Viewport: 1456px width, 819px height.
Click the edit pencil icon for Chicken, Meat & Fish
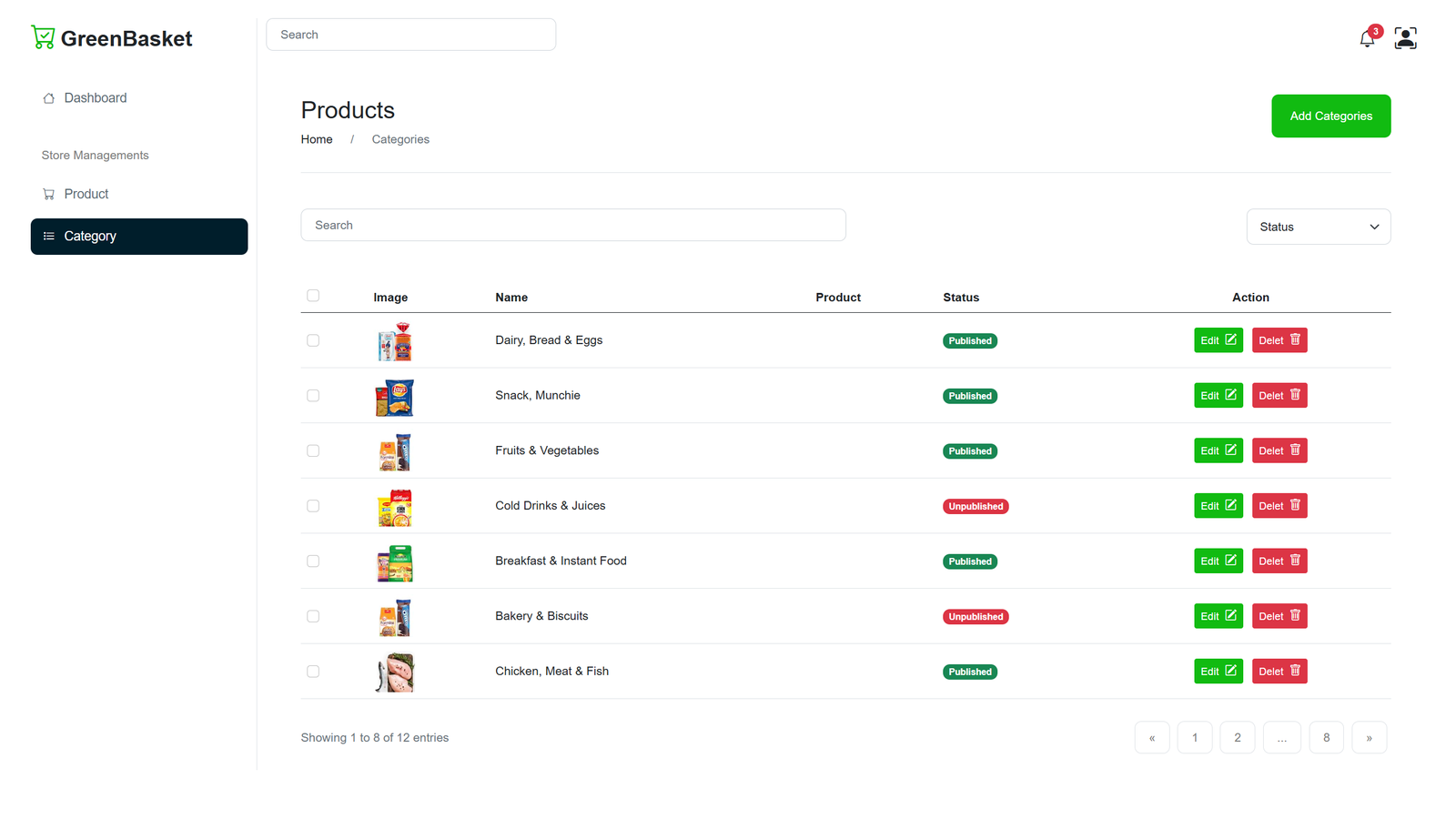(1230, 671)
